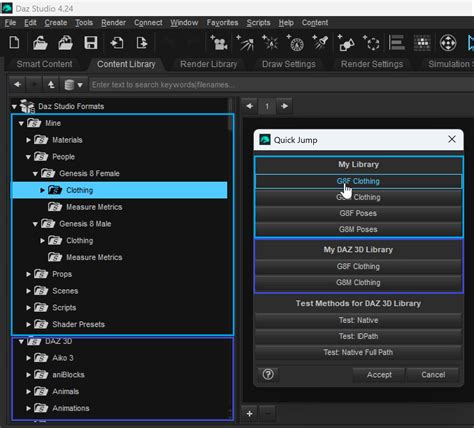Click the Create New Camera icon
This screenshot has width=474, height=428.
tap(219, 43)
